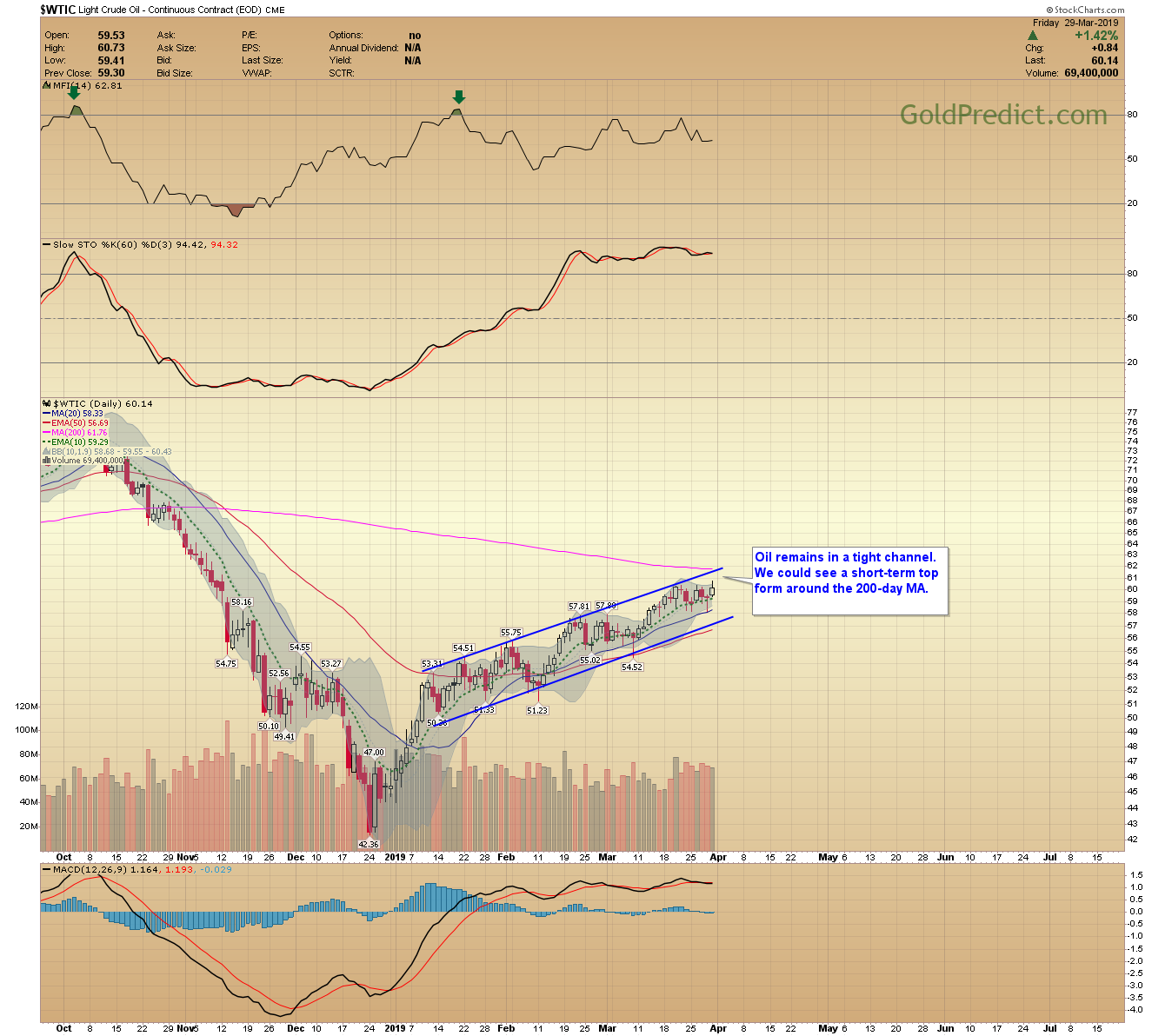Click the Low price 59.41

coord(111,61)
